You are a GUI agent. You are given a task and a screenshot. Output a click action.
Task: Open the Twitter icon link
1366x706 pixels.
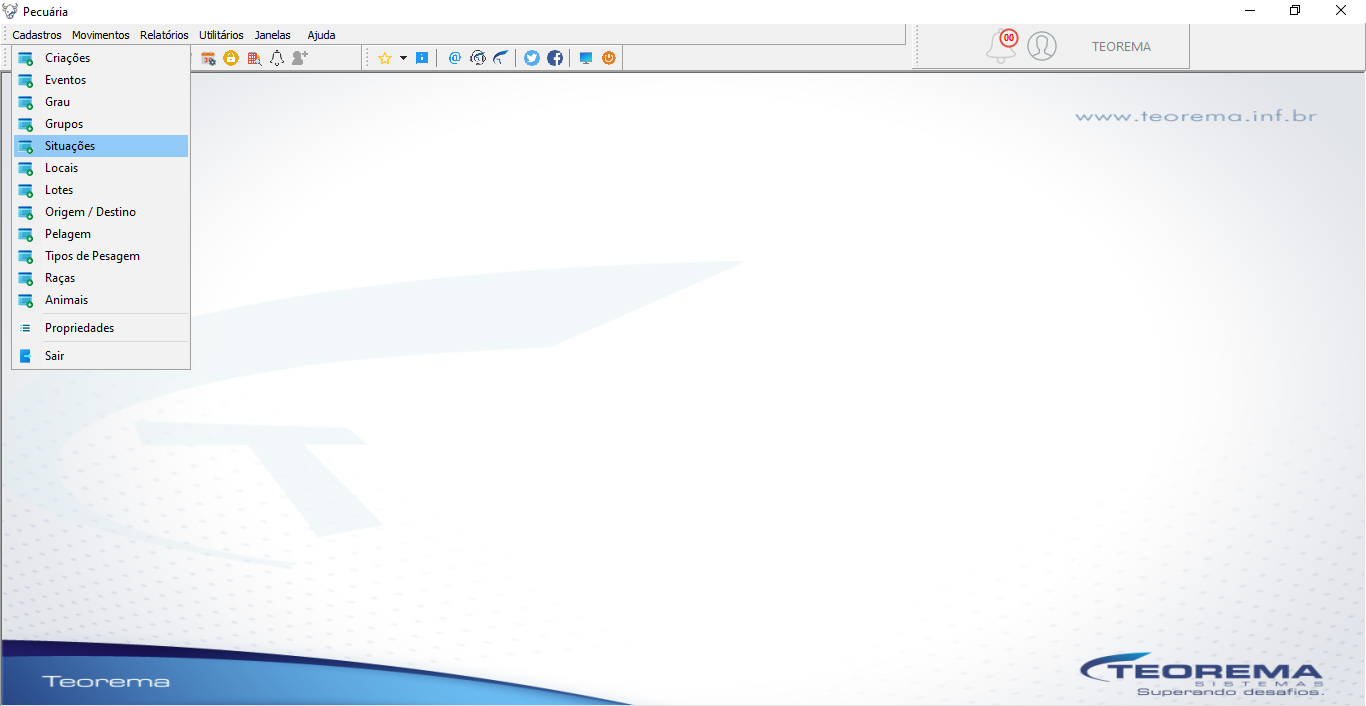coord(532,58)
